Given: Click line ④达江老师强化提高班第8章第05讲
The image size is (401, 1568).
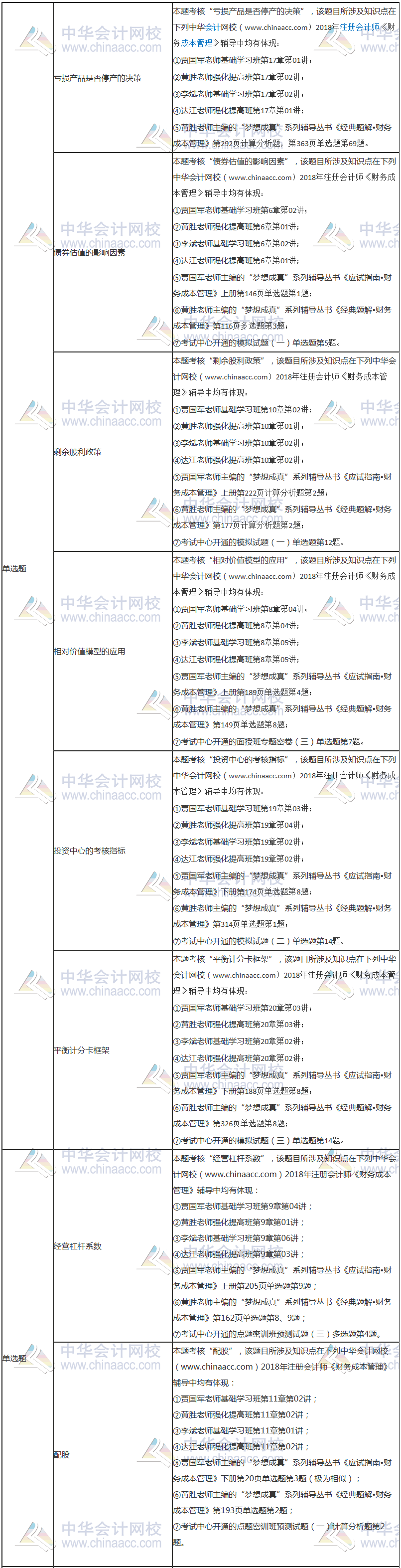Looking at the screenshot, I should (237, 659).
